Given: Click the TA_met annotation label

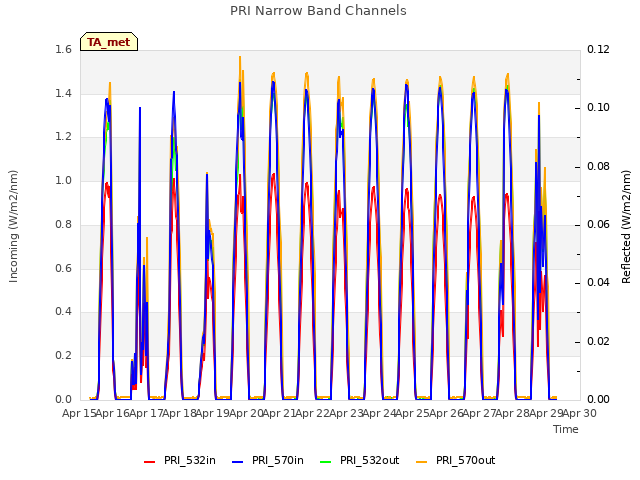Looking at the screenshot, I should point(109,42).
